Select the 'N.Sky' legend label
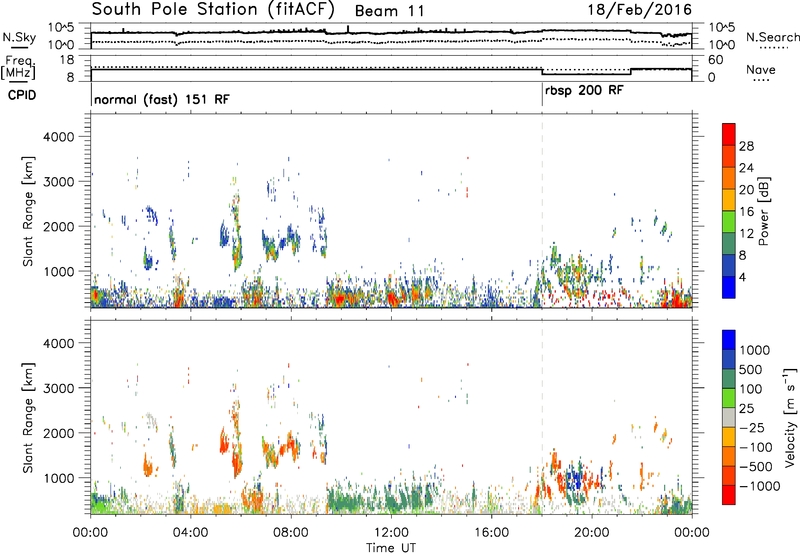Screen dimensions: 800x554 pyautogui.click(x=19, y=38)
